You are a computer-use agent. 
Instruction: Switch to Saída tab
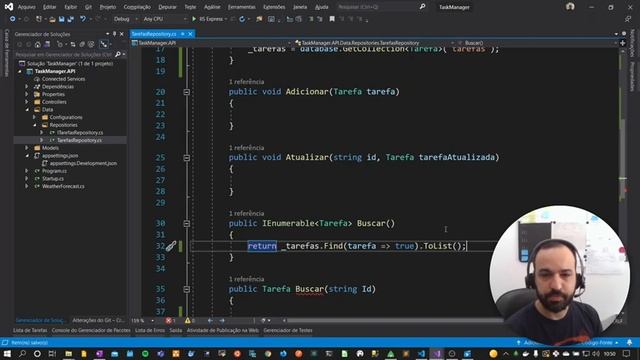pos(176,330)
